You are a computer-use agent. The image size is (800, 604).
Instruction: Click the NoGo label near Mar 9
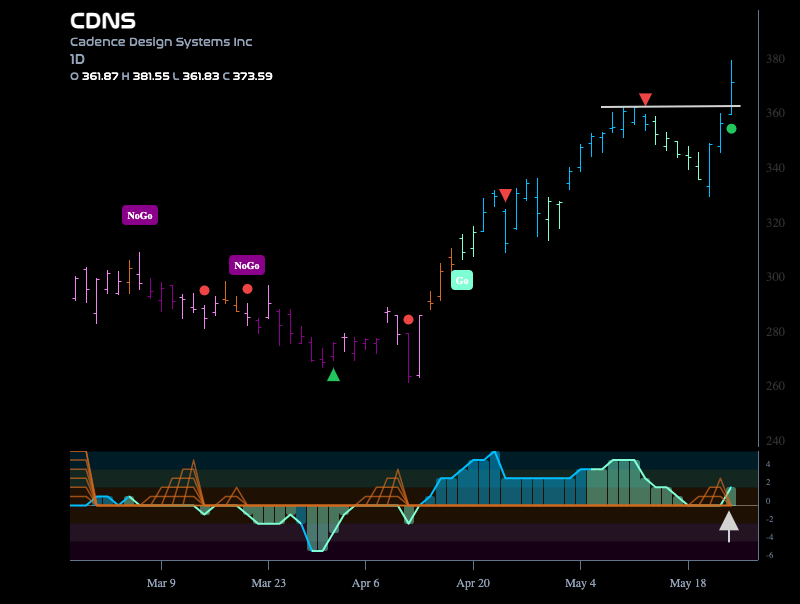pyautogui.click(x=140, y=215)
